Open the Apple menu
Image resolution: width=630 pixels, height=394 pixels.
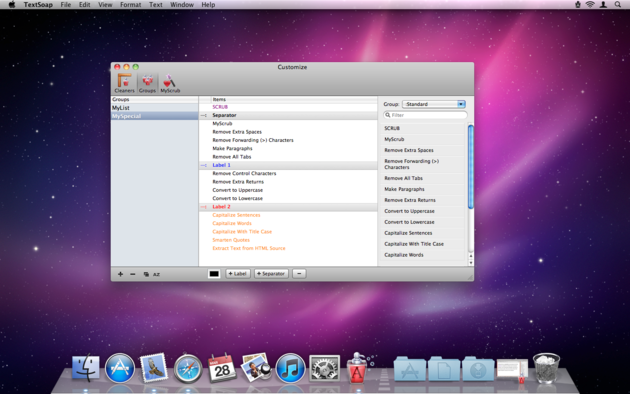tap(12, 4)
